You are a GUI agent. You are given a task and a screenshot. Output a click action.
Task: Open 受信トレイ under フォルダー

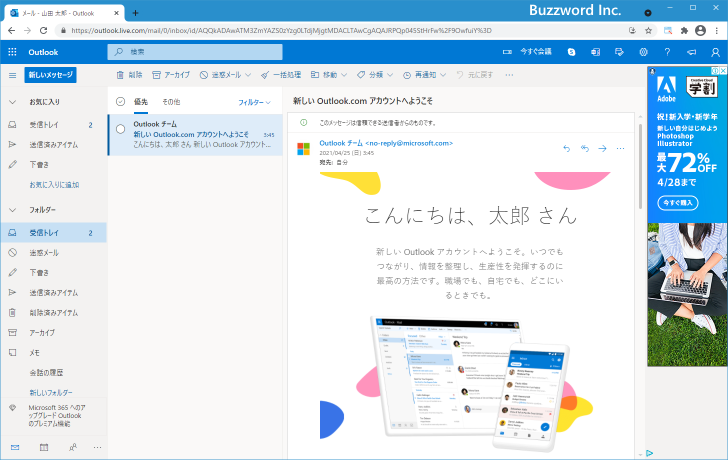click(53, 233)
